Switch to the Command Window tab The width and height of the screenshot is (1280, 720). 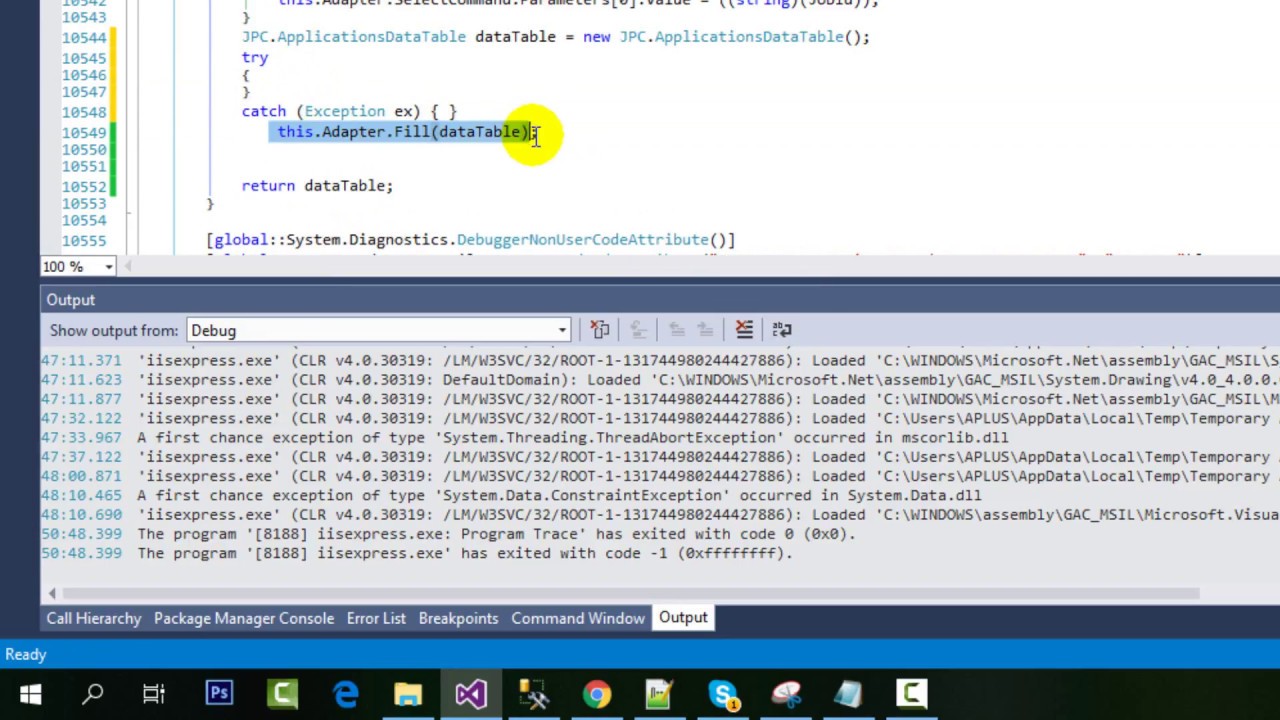pos(578,618)
